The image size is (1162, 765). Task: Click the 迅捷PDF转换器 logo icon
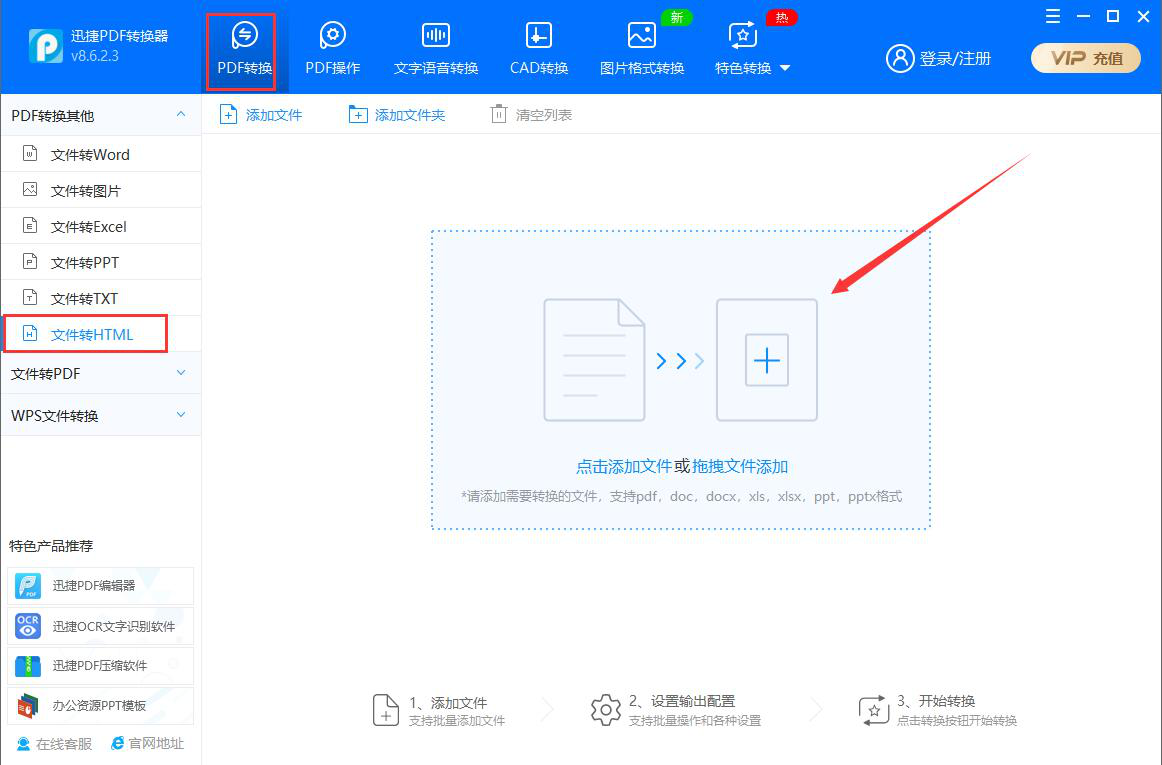click(46, 46)
